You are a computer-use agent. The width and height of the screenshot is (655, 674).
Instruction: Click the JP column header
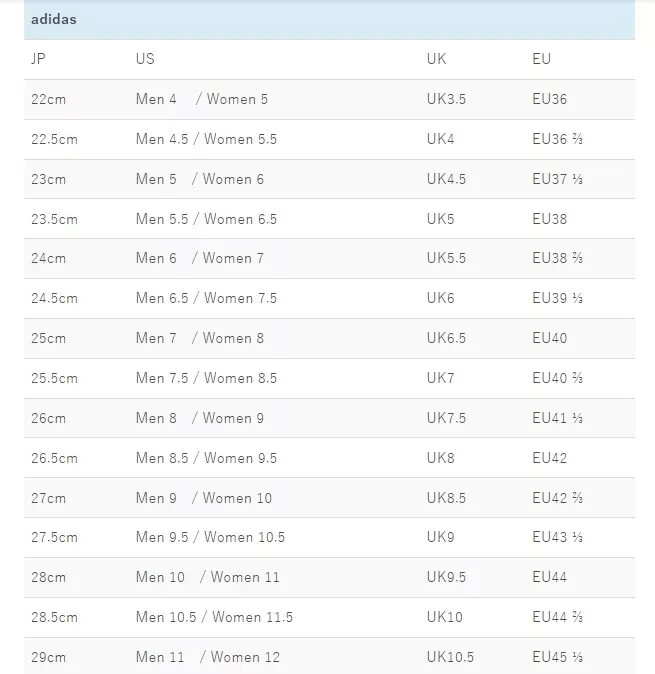[39, 59]
